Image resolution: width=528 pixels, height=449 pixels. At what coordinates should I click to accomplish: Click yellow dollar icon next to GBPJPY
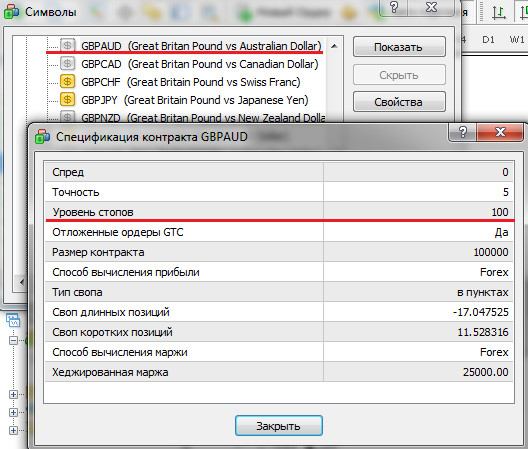(x=67, y=100)
